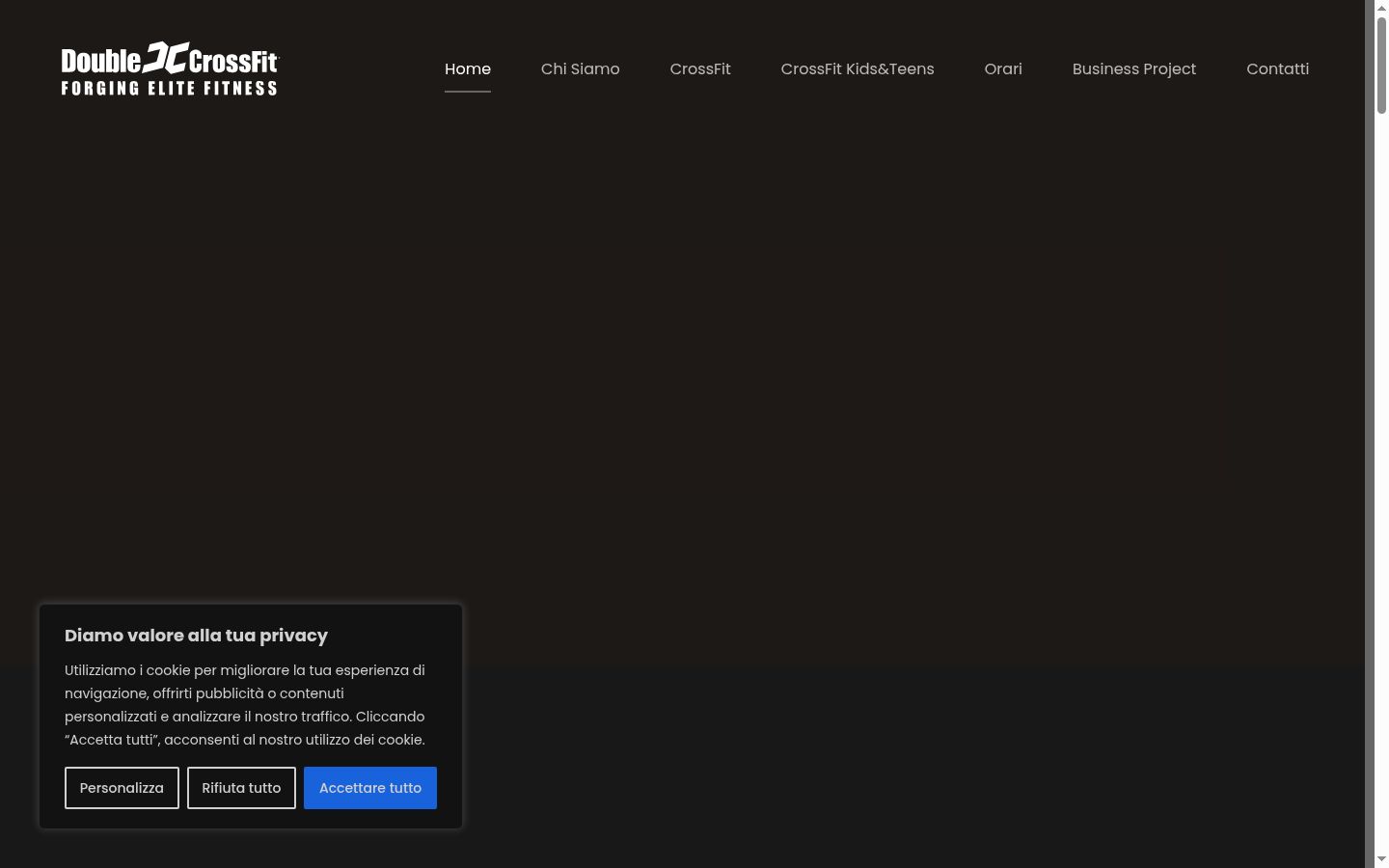The height and width of the screenshot is (868, 1389).
Task: Click the scrollbar down arrow
Action: coord(1381,859)
